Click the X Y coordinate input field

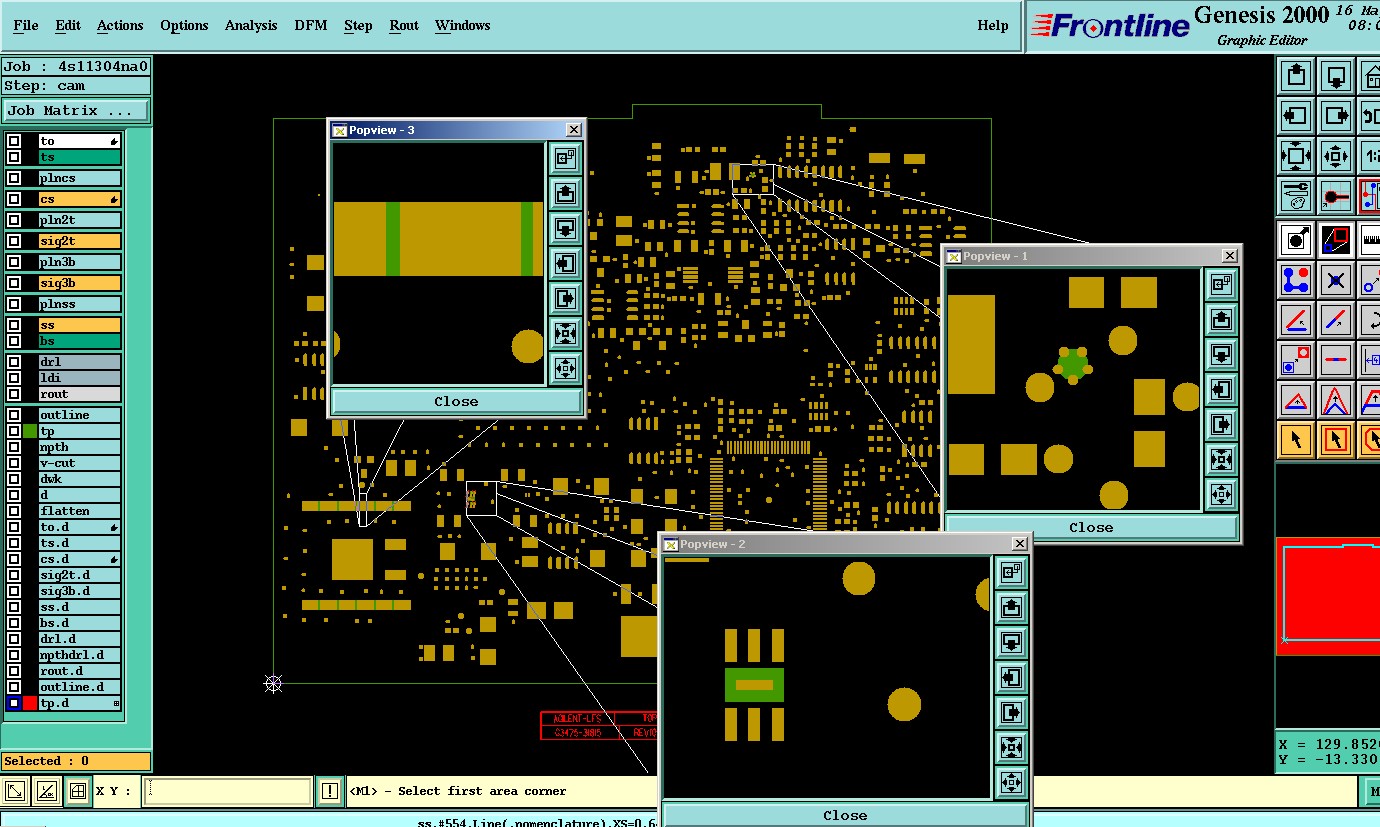coord(228,791)
